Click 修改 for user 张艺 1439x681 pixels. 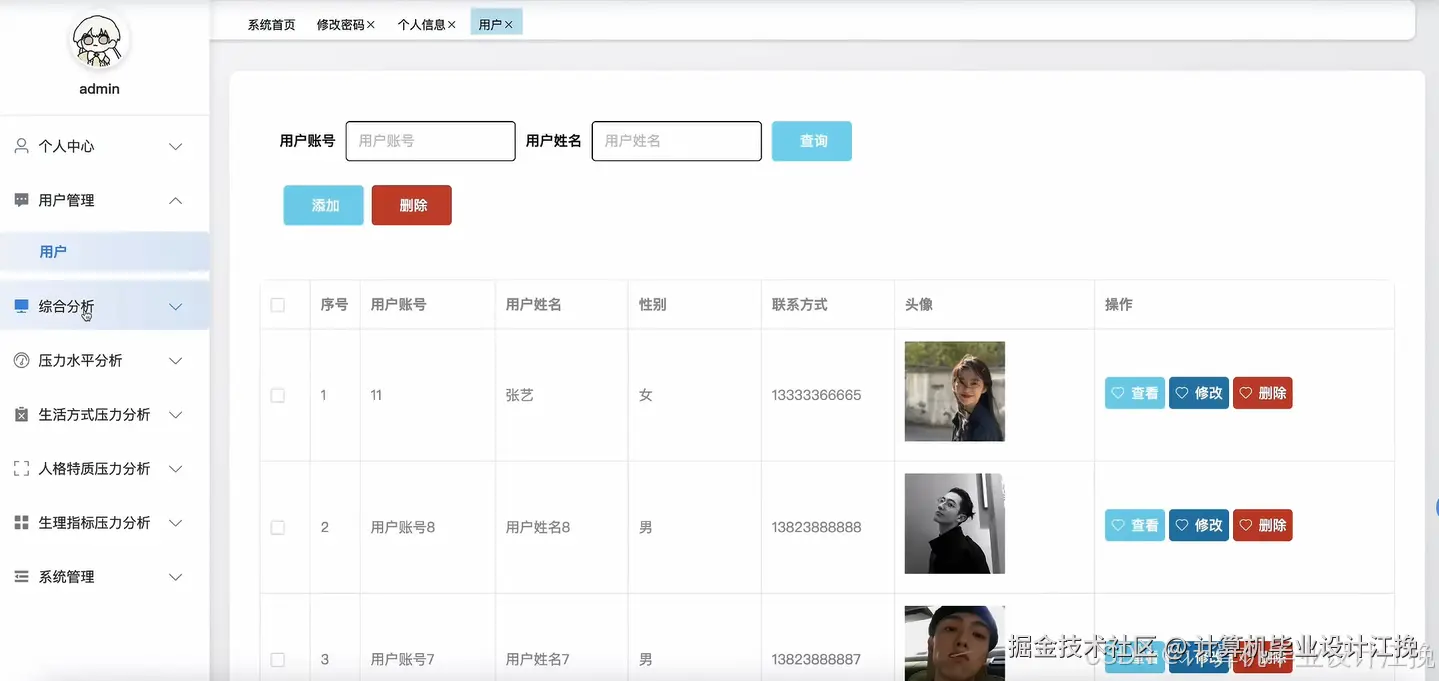tap(1199, 393)
